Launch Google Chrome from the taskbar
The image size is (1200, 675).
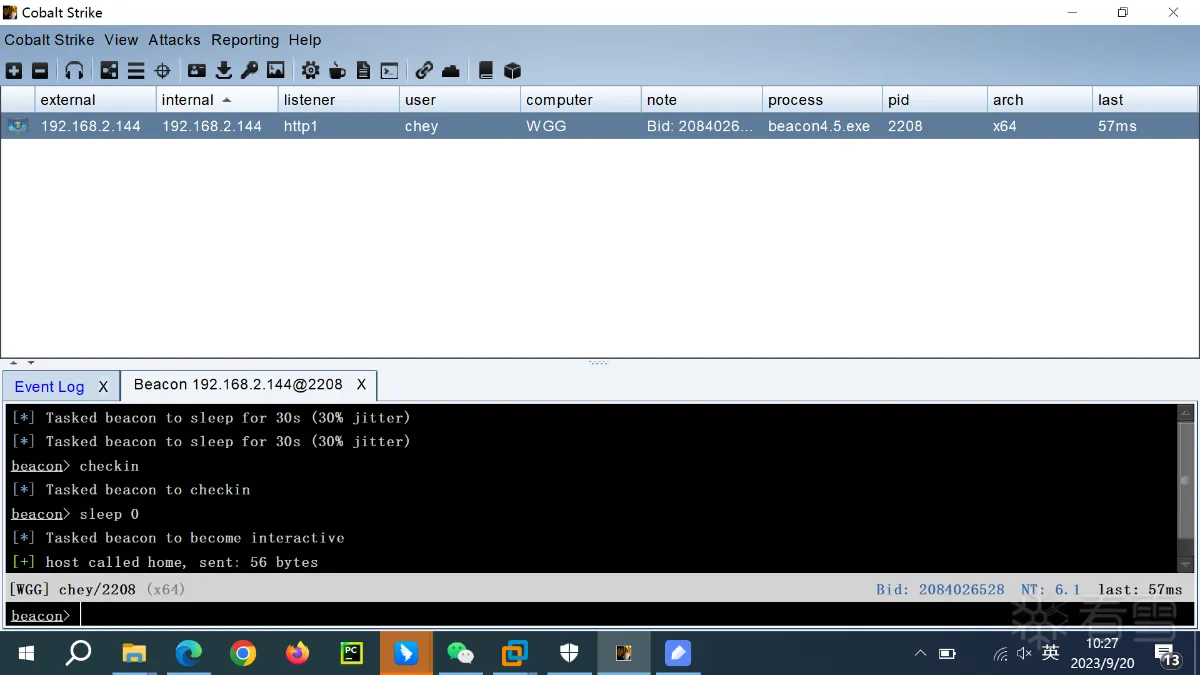click(243, 653)
